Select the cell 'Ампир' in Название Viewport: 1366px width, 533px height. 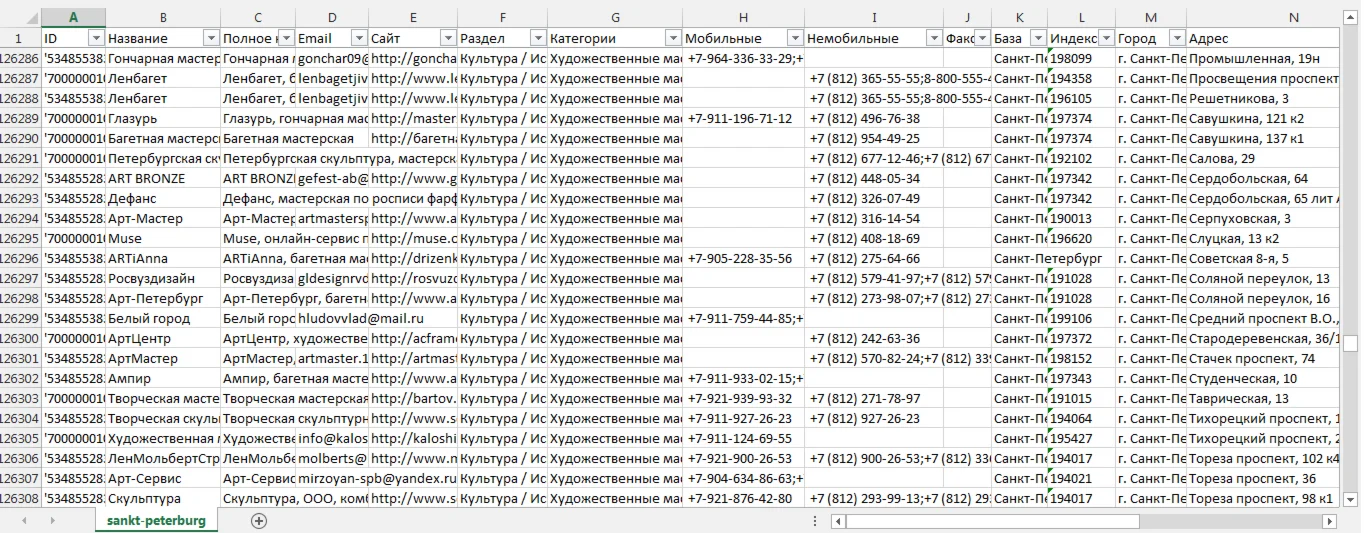[x=163, y=378]
